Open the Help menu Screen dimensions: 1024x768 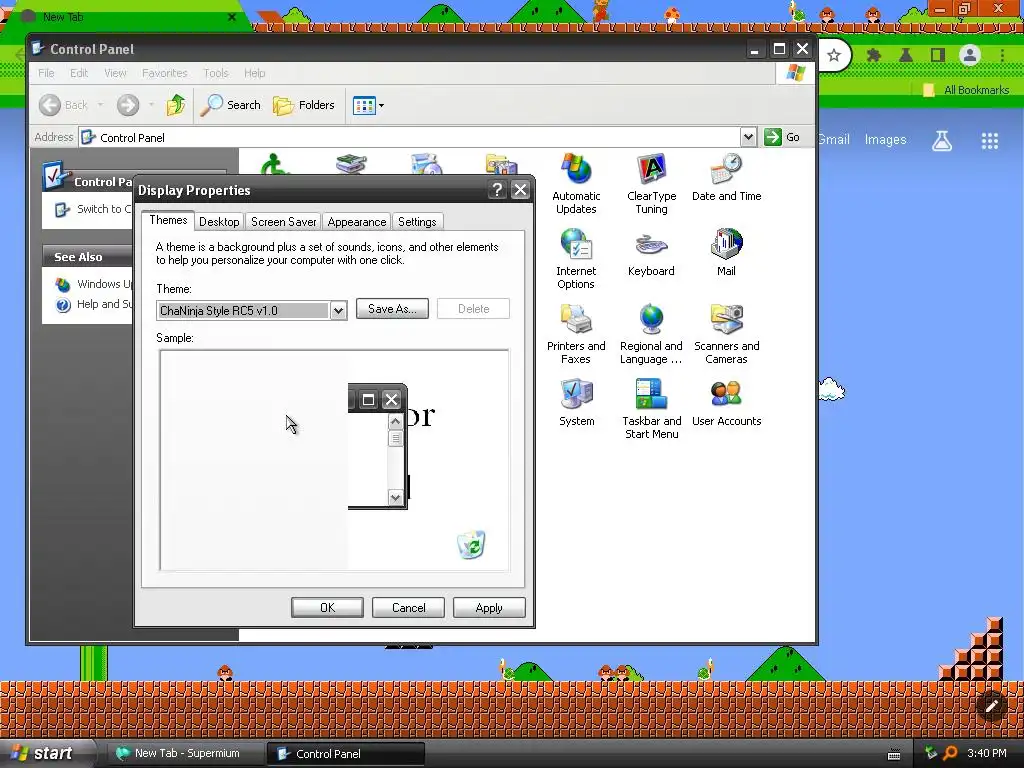pyautogui.click(x=255, y=73)
